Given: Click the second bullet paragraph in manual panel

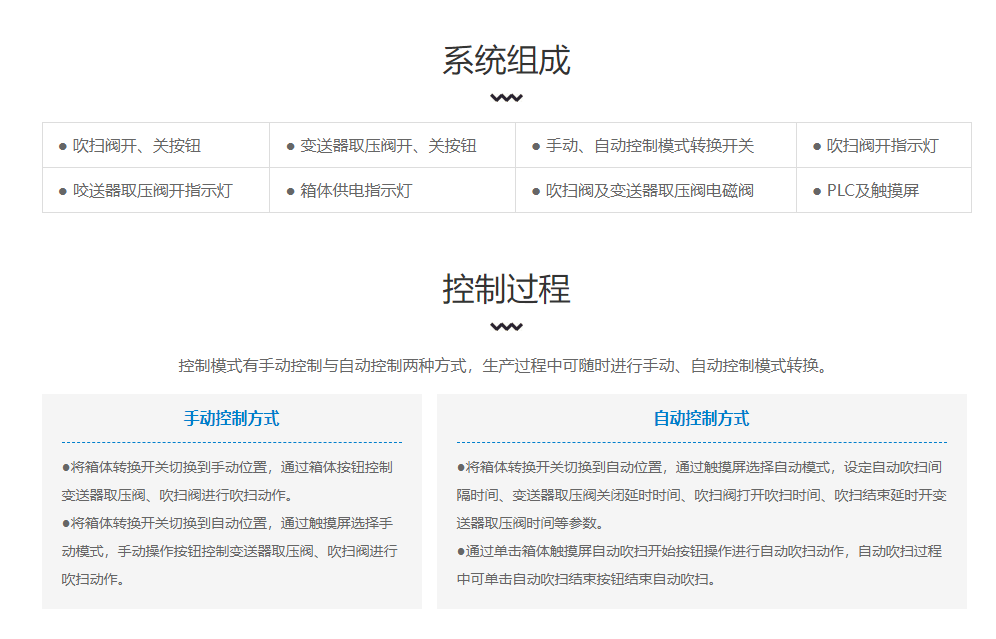Looking at the screenshot, I should pyautogui.click(x=230, y=551).
